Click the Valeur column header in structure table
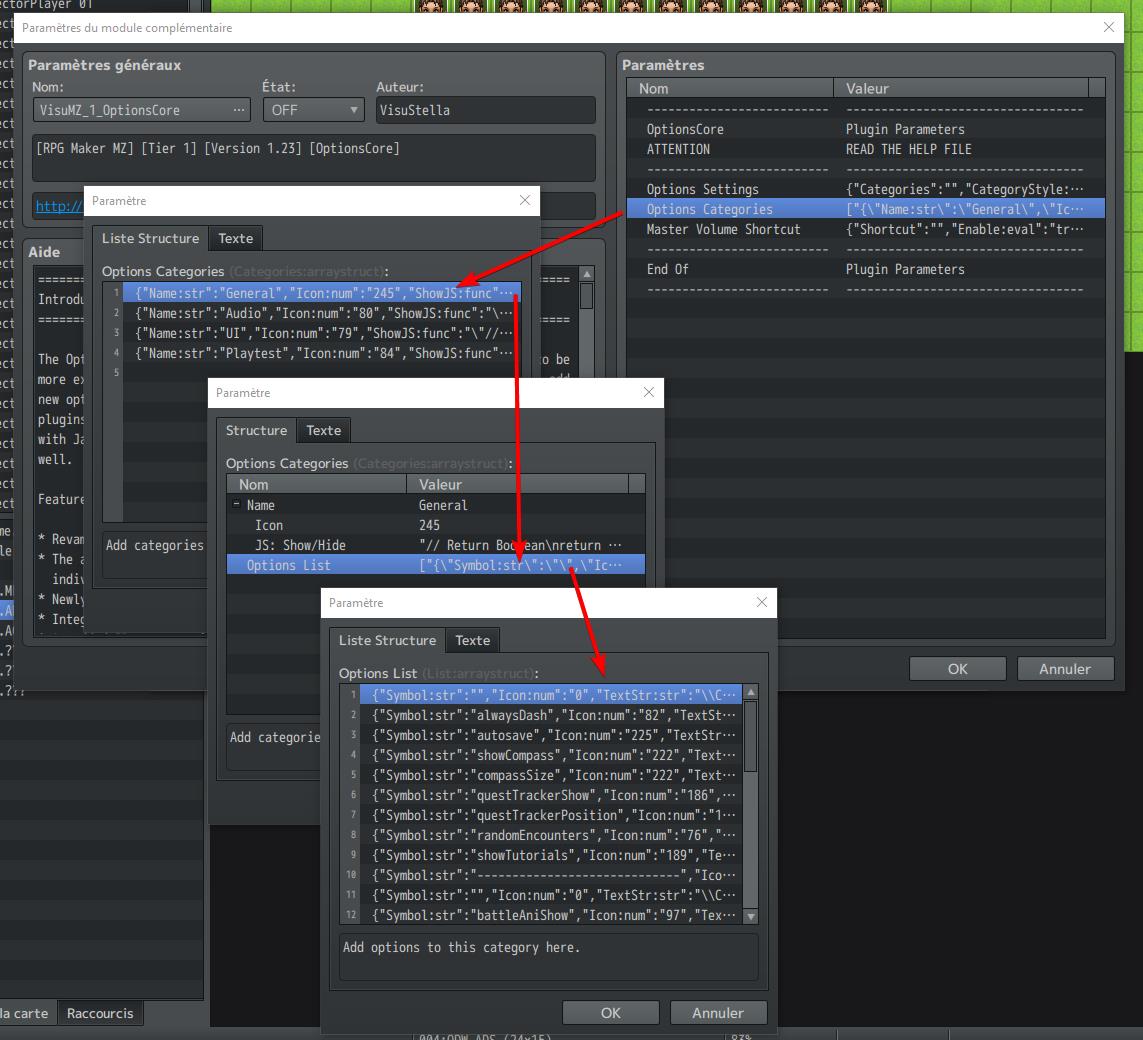Viewport: 1143px width, 1040px height. pyautogui.click(x=518, y=485)
